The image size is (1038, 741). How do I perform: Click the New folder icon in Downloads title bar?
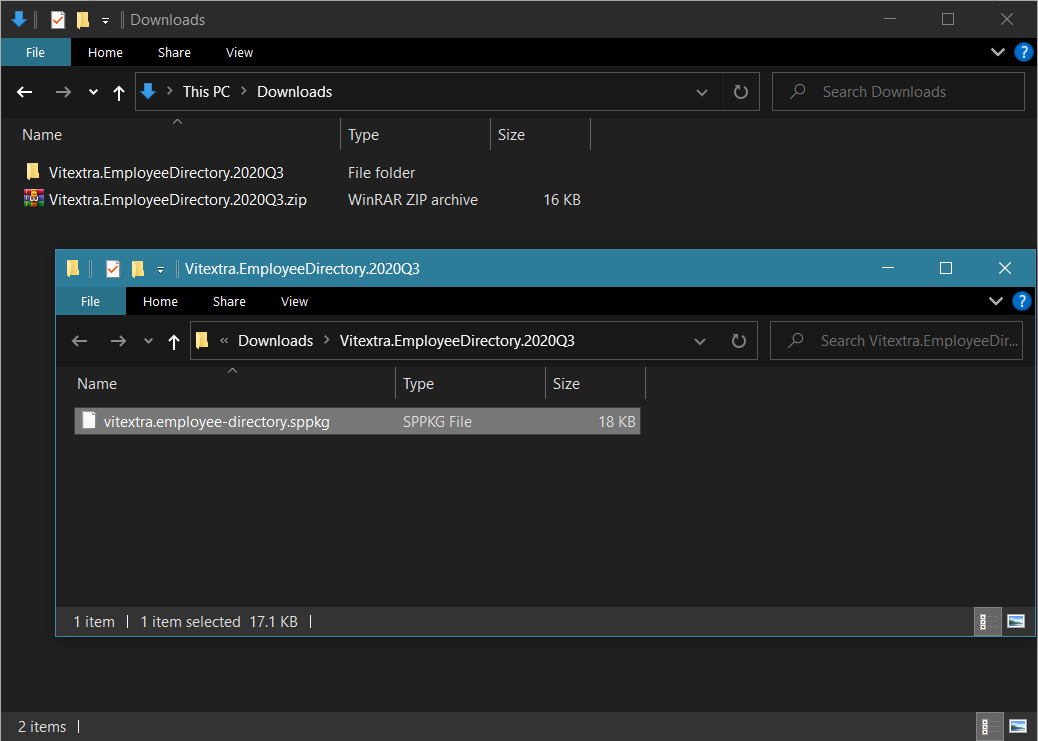click(83, 20)
